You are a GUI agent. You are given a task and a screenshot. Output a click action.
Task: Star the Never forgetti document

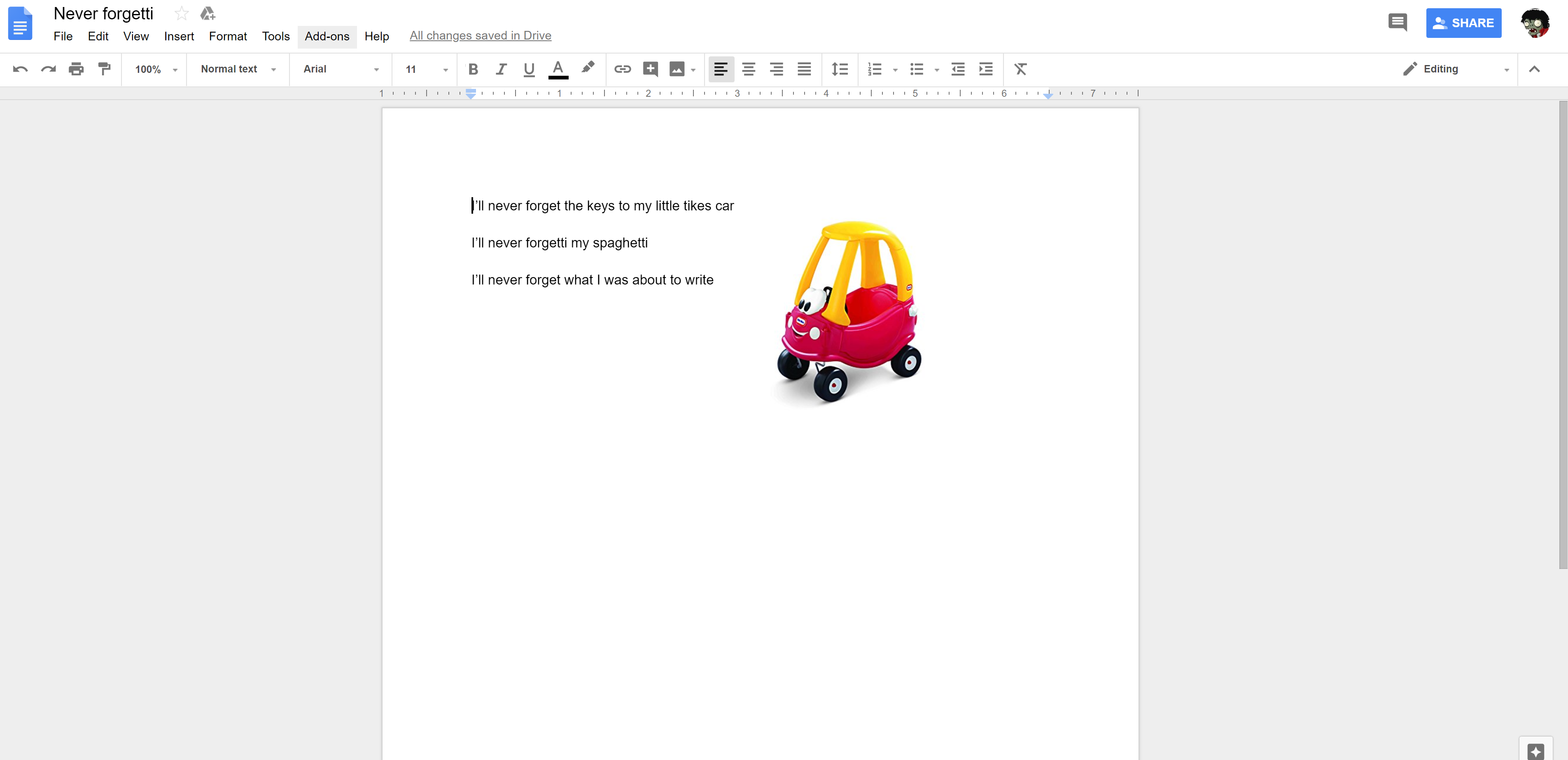(x=182, y=14)
